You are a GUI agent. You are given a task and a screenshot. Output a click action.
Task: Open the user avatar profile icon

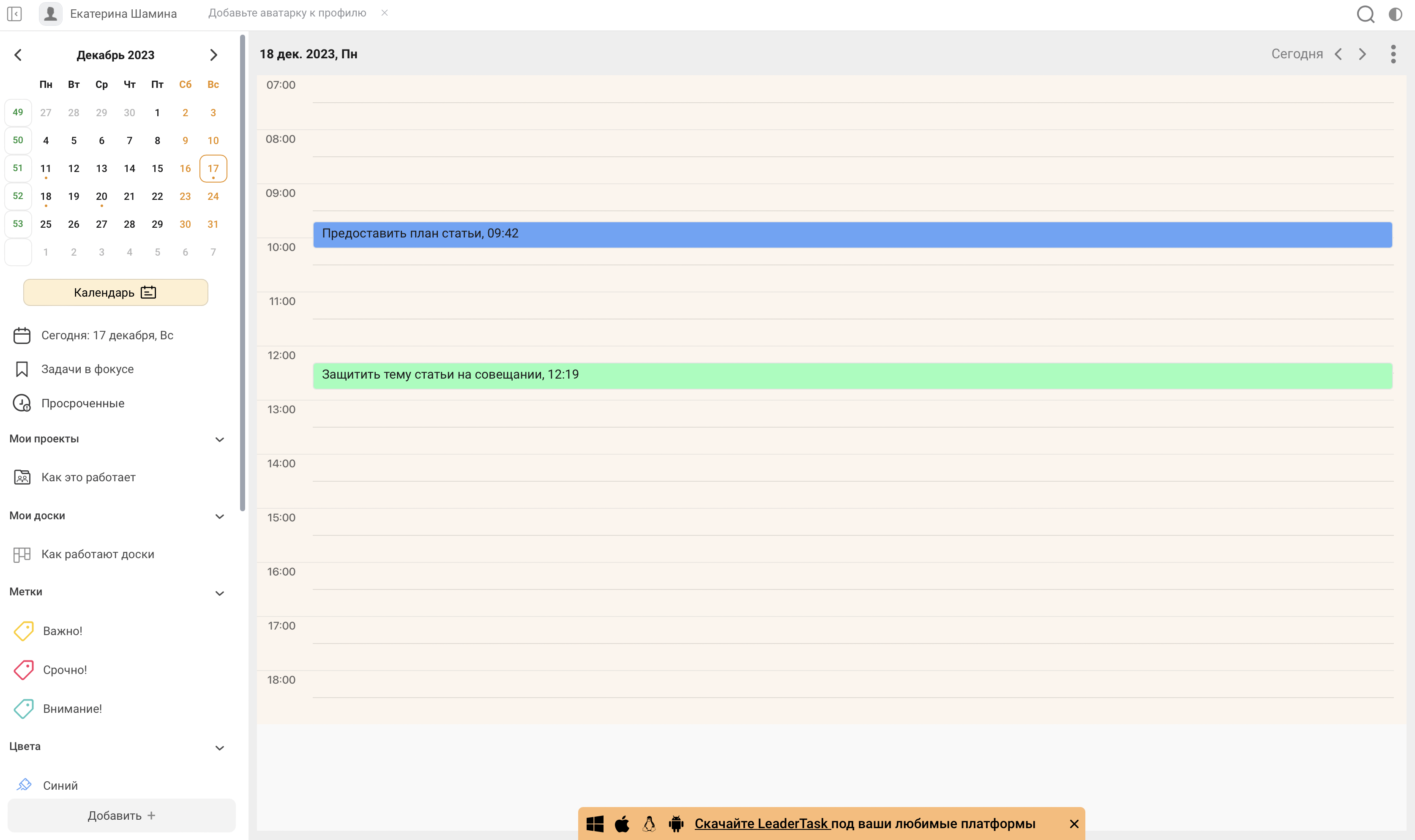[50, 14]
